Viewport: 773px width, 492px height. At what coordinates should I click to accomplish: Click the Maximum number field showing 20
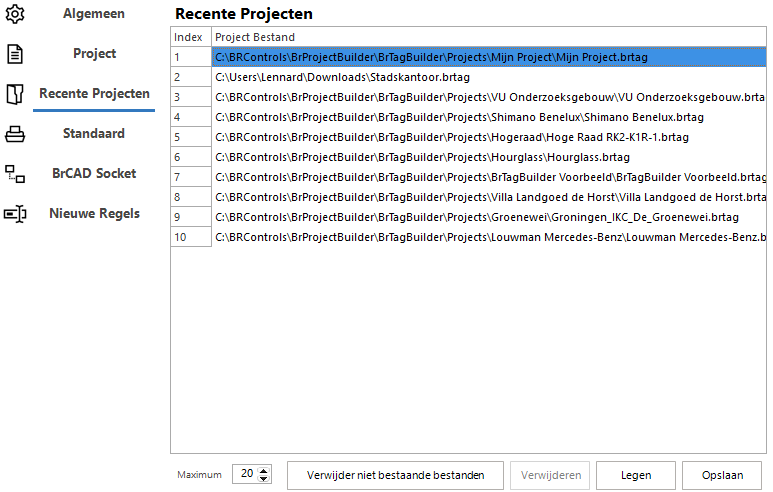pyautogui.click(x=246, y=474)
